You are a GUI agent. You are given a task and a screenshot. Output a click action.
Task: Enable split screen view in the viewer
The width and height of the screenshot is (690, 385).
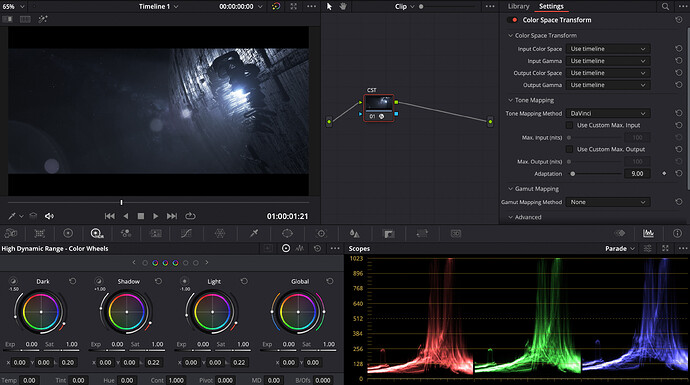pyautogui.click(x=25, y=19)
